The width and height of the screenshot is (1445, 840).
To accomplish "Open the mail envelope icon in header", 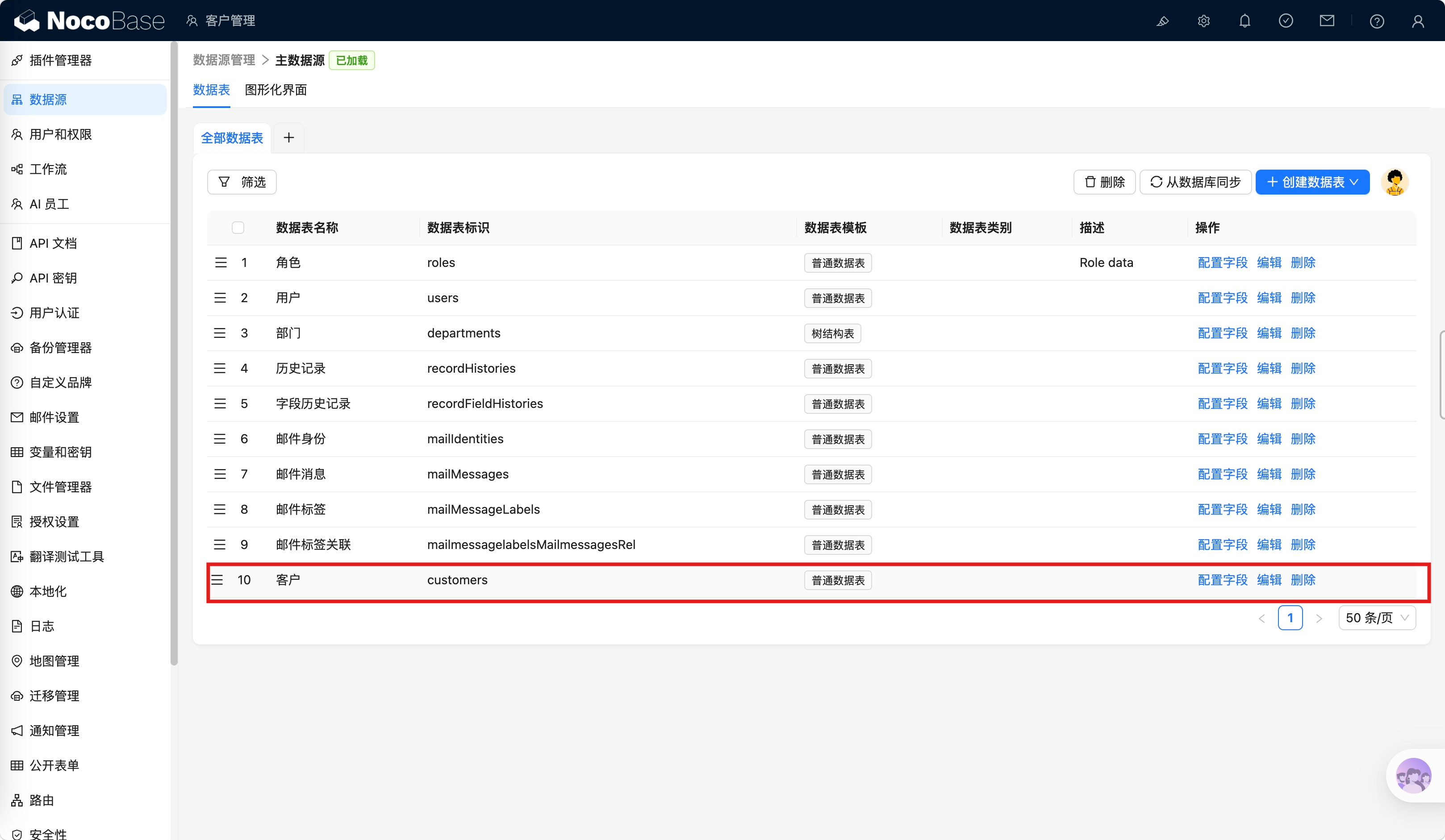I will coord(1327,21).
